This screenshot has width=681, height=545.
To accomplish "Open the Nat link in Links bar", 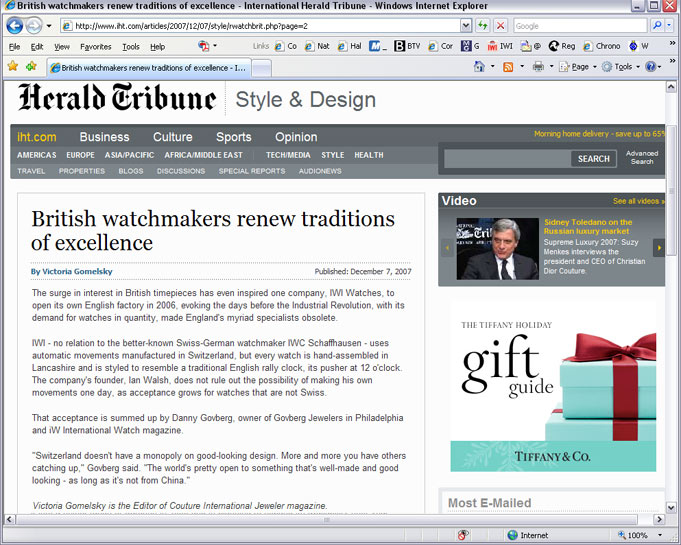I will [317, 46].
